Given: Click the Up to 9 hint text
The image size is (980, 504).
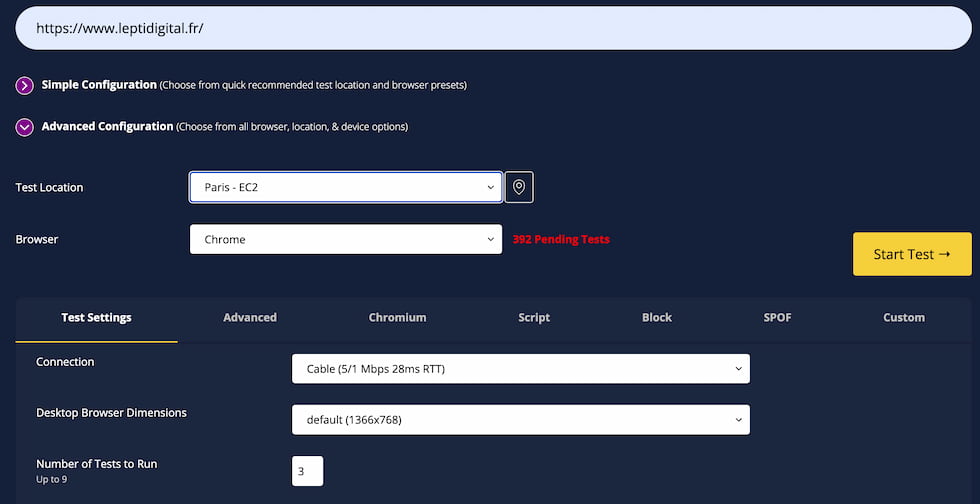Looking at the screenshot, I should tap(52, 480).
